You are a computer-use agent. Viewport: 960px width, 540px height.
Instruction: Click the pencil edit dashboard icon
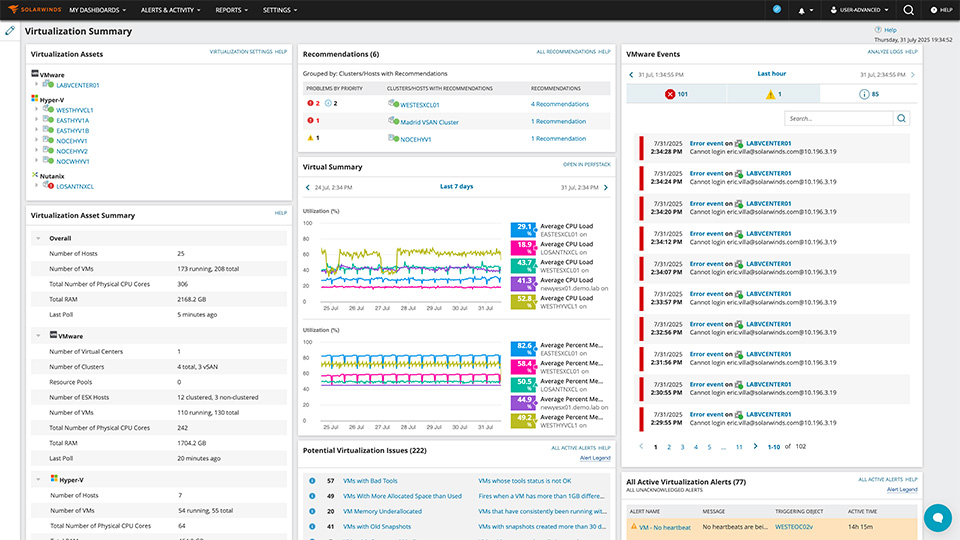10,31
